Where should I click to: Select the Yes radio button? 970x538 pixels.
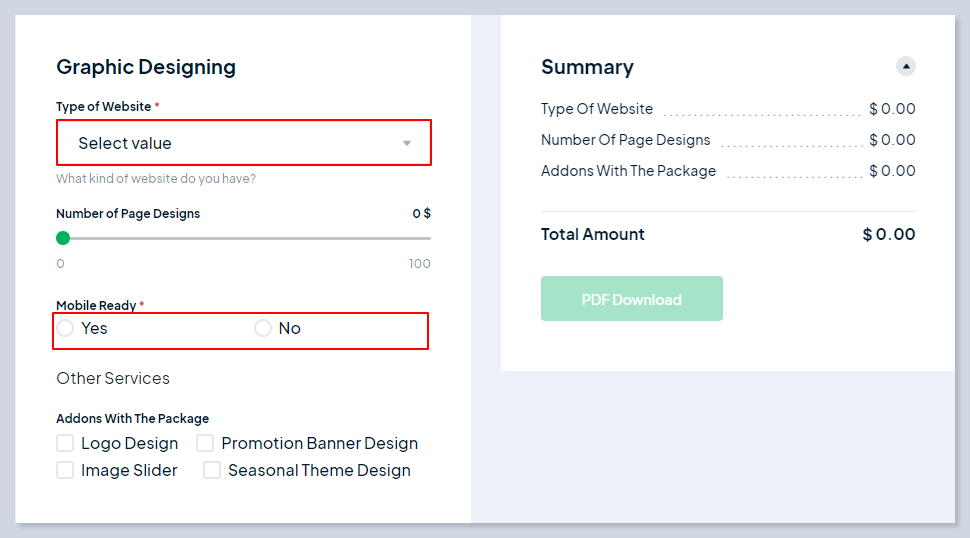tap(65, 328)
